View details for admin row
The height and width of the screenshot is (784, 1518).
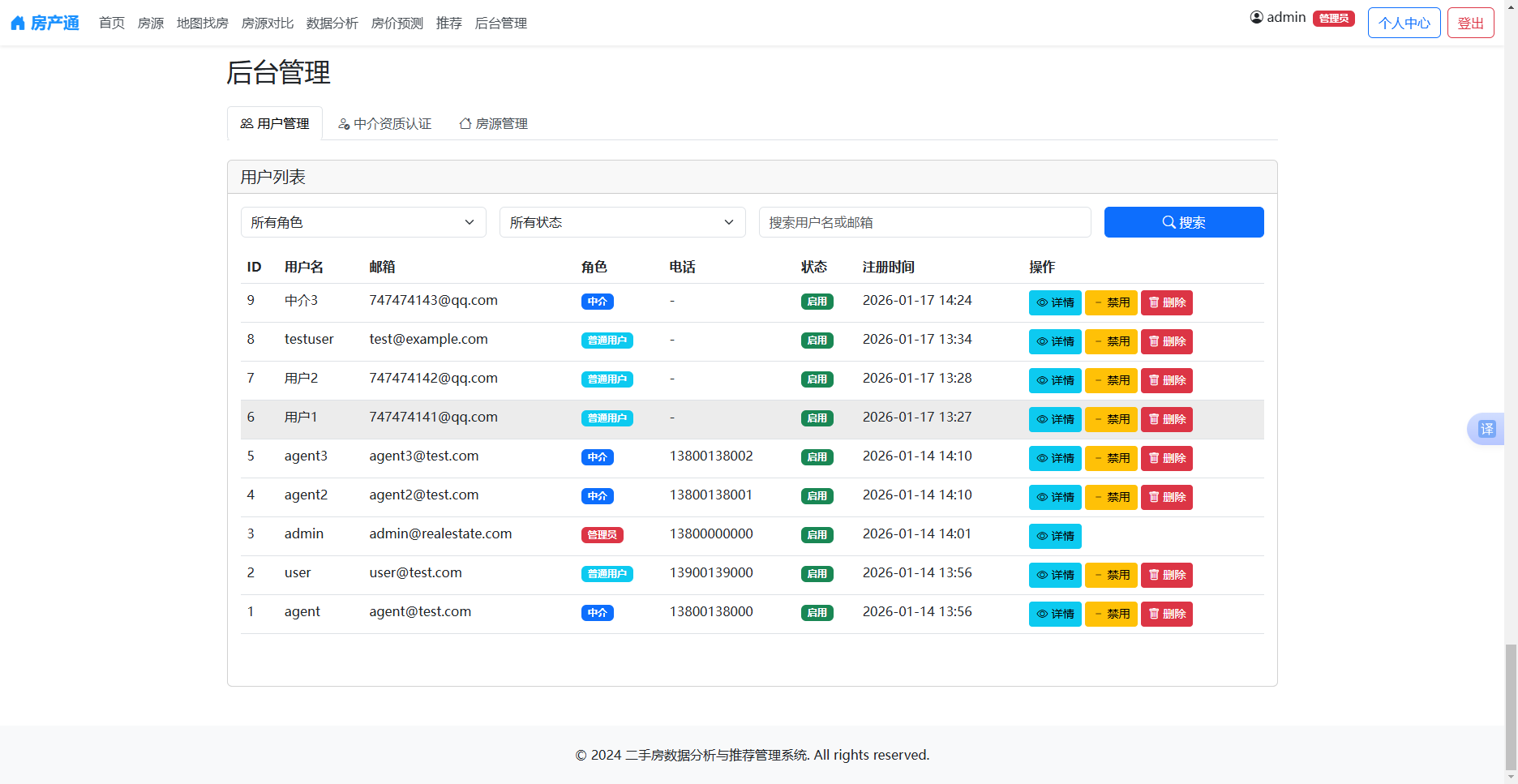tap(1055, 536)
